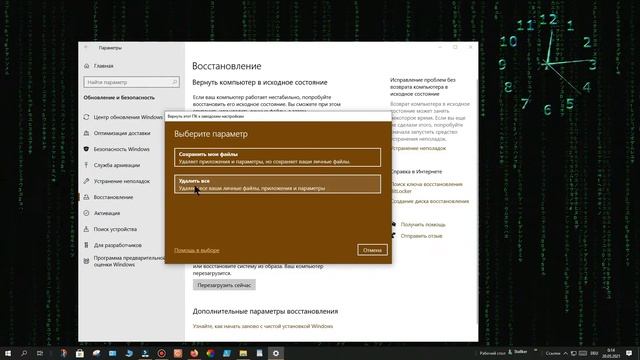This screenshot has width=640, height=360.
Task: Click the 'Stalker' item on the taskbar
Action: pos(518,352)
